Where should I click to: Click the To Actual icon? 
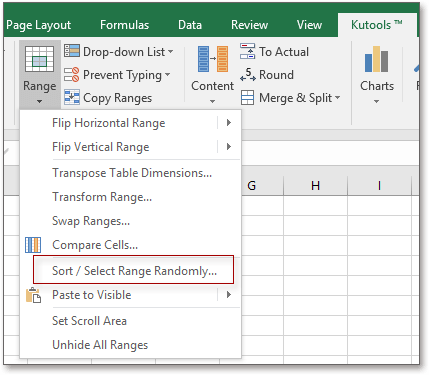[247, 51]
